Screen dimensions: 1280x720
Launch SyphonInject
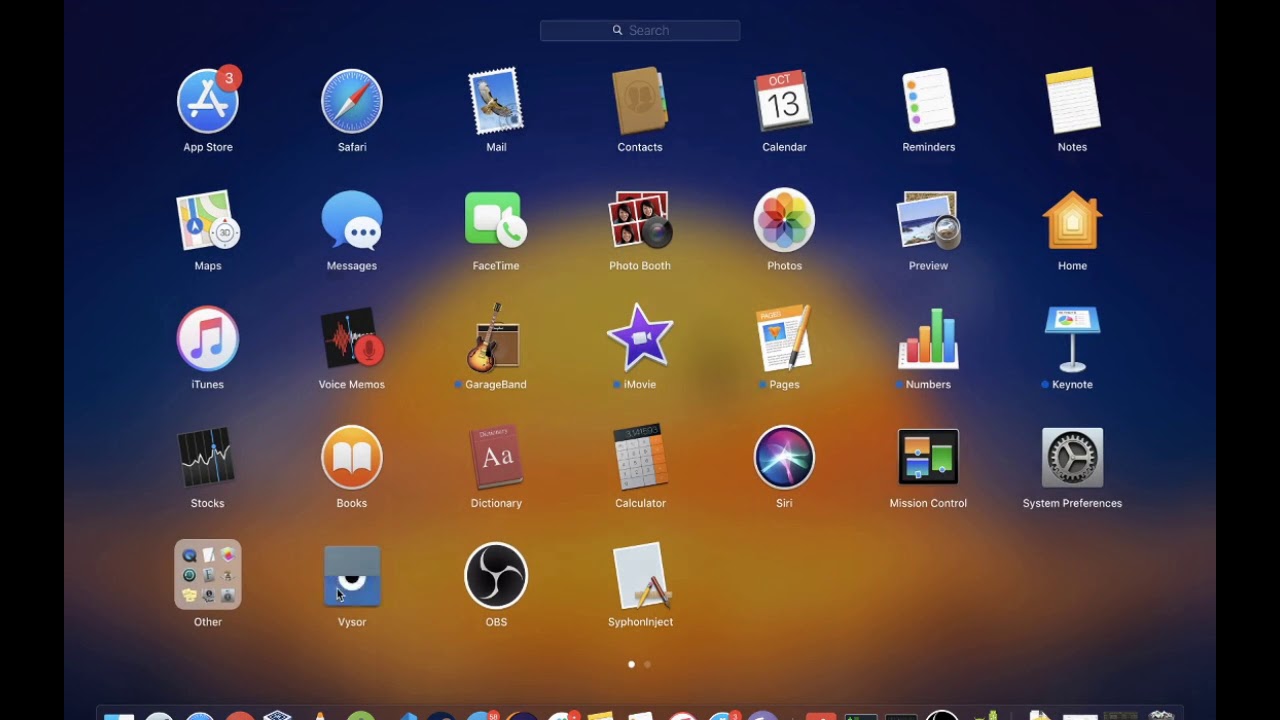tap(640, 575)
